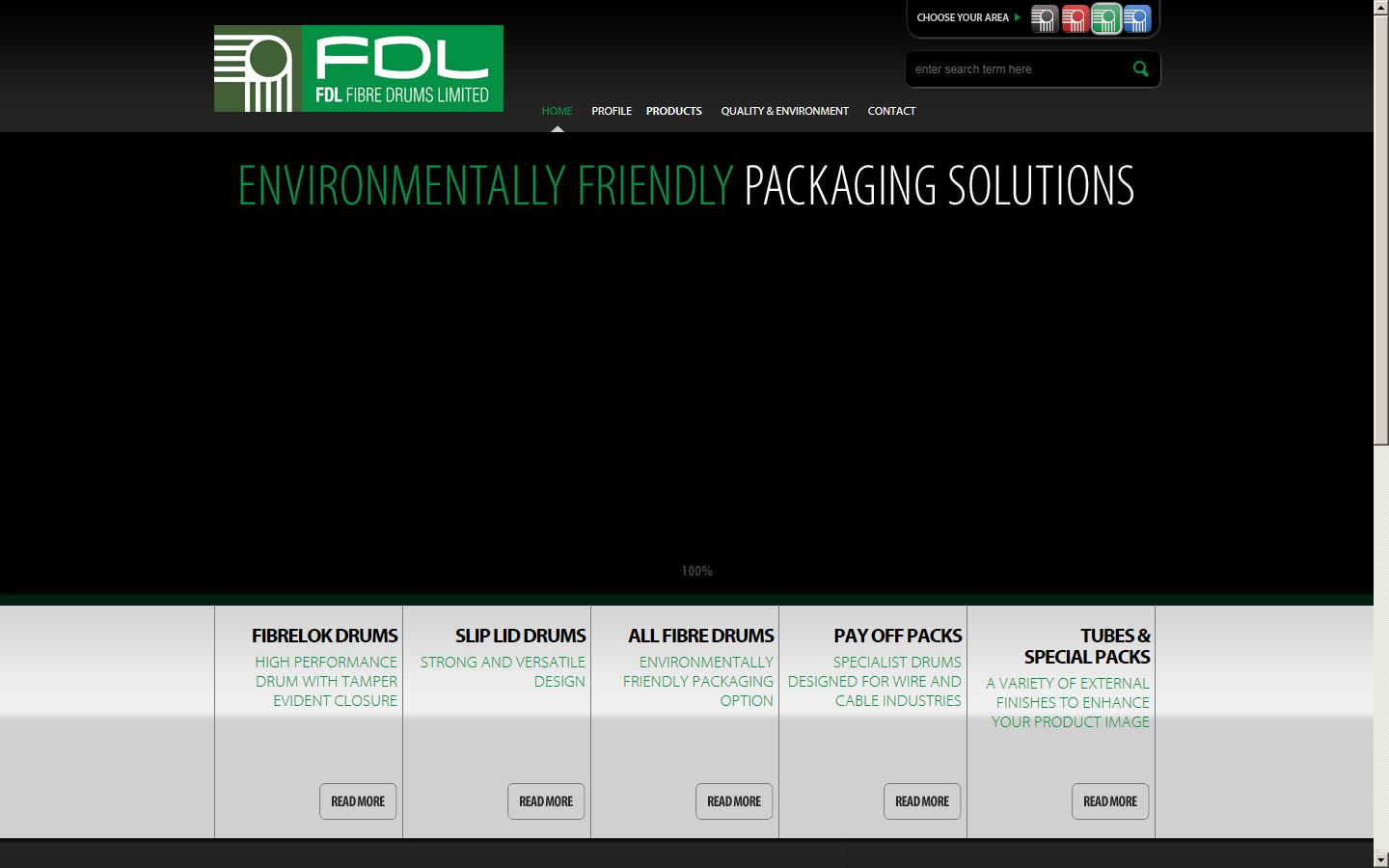Open the PROFILE page
This screenshot has height=868, width=1389.
pyautogui.click(x=612, y=110)
